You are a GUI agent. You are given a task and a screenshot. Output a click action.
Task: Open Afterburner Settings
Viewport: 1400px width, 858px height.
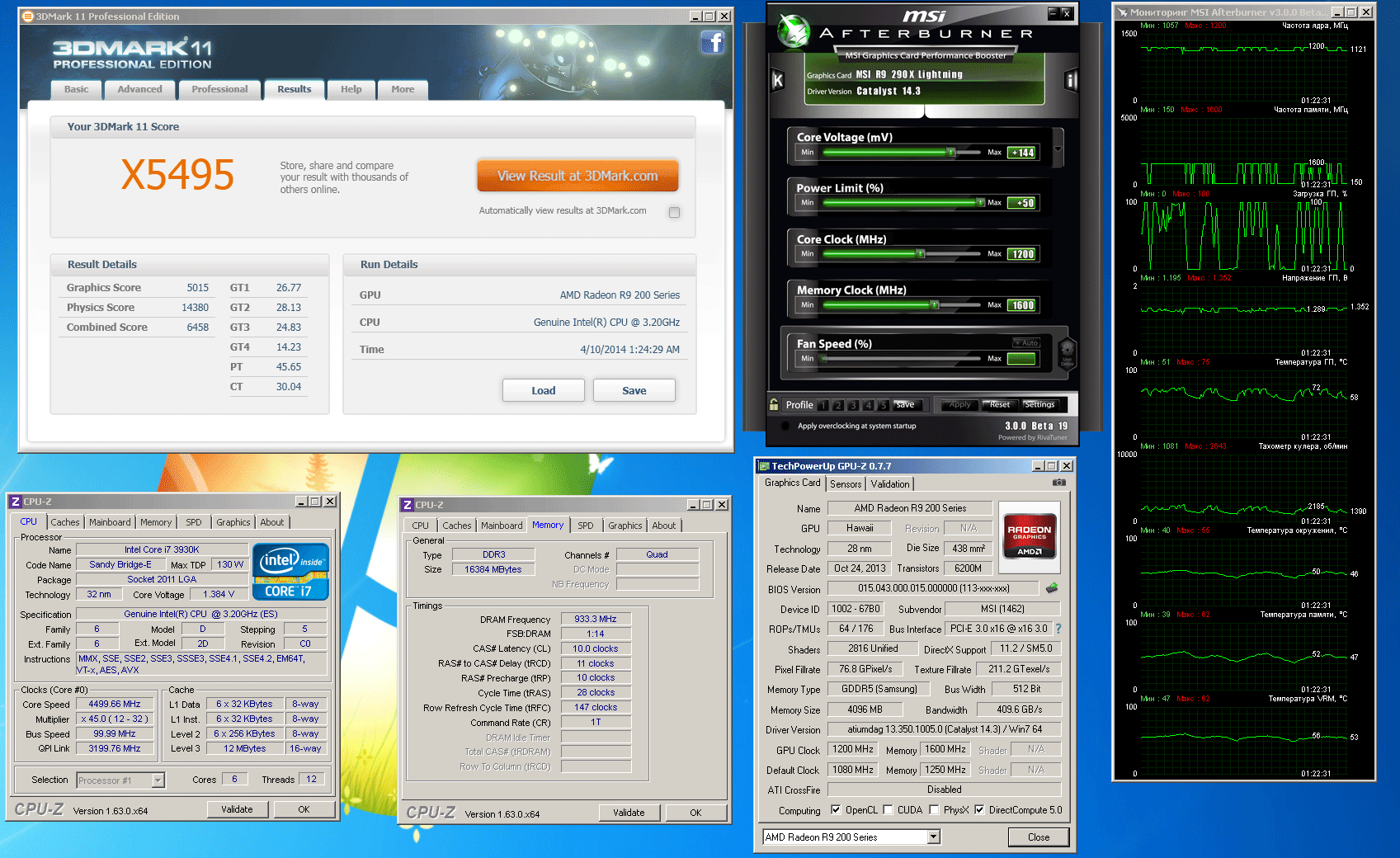[x=1039, y=405]
